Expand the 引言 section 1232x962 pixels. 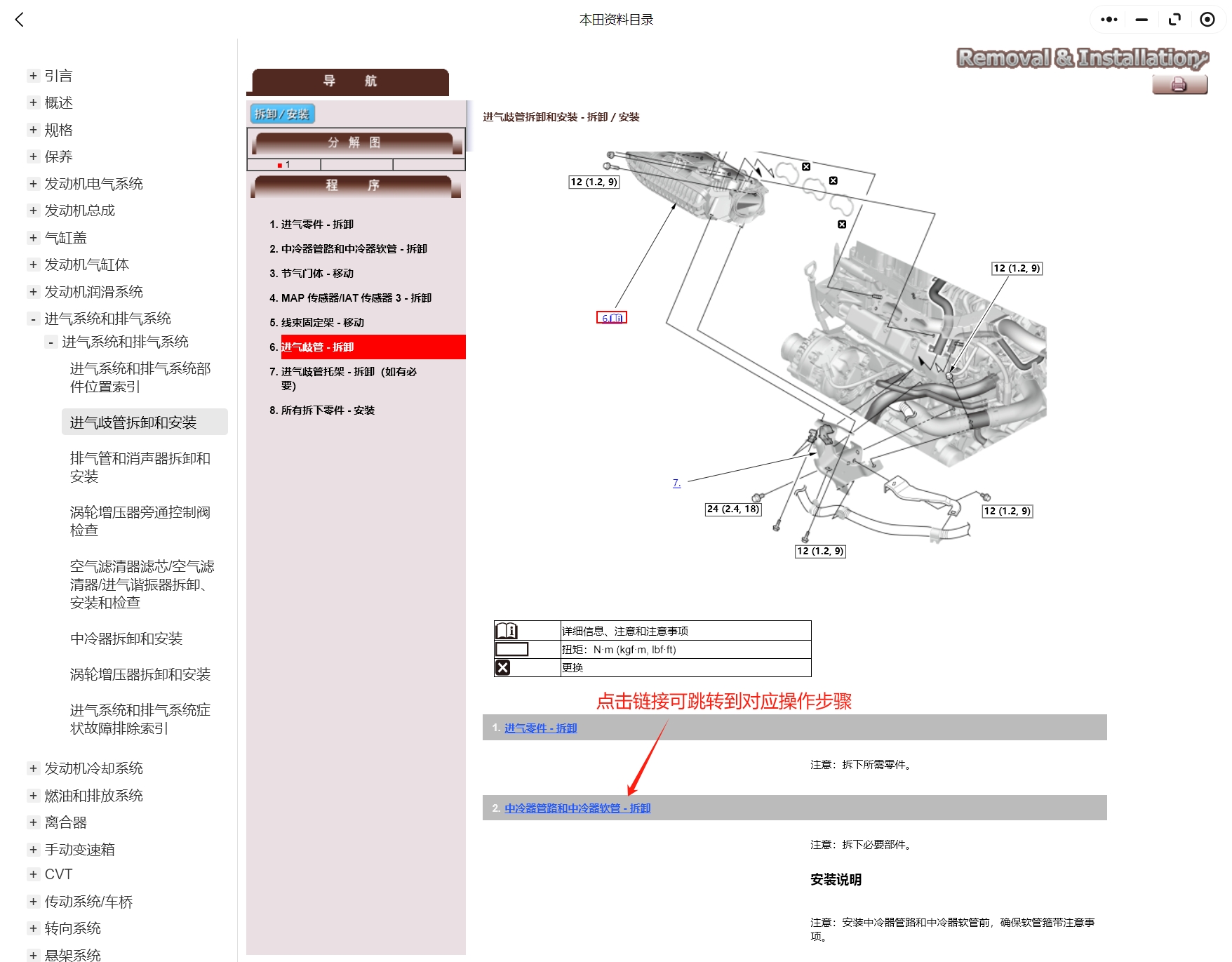click(x=32, y=75)
